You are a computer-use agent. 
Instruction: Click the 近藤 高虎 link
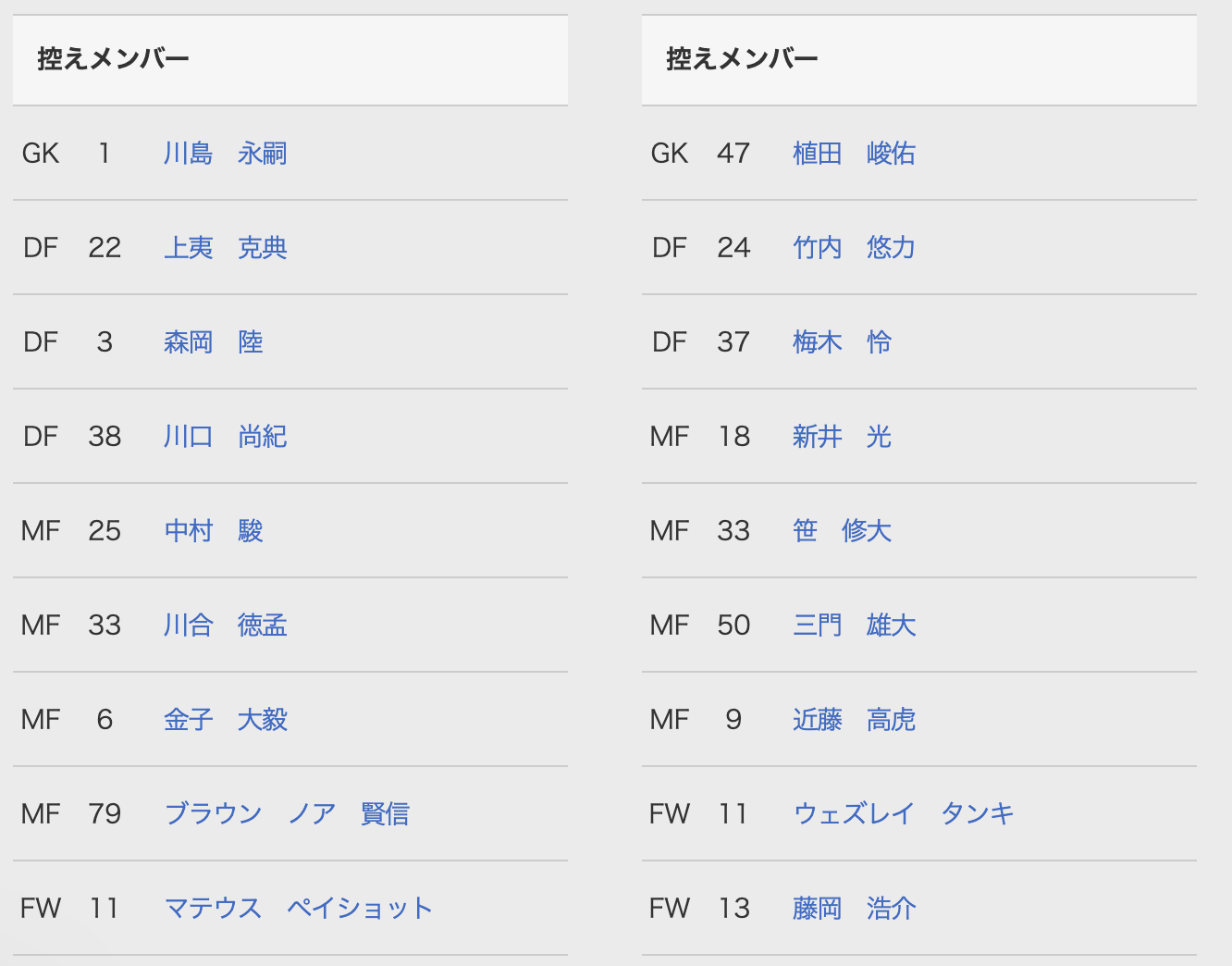tap(854, 720)
